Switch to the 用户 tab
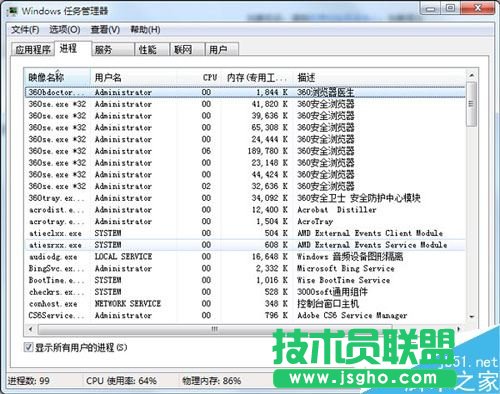Image resolution: width=500 pixels, height=394 pixels. pyautogui.click(x=222, y=50)
